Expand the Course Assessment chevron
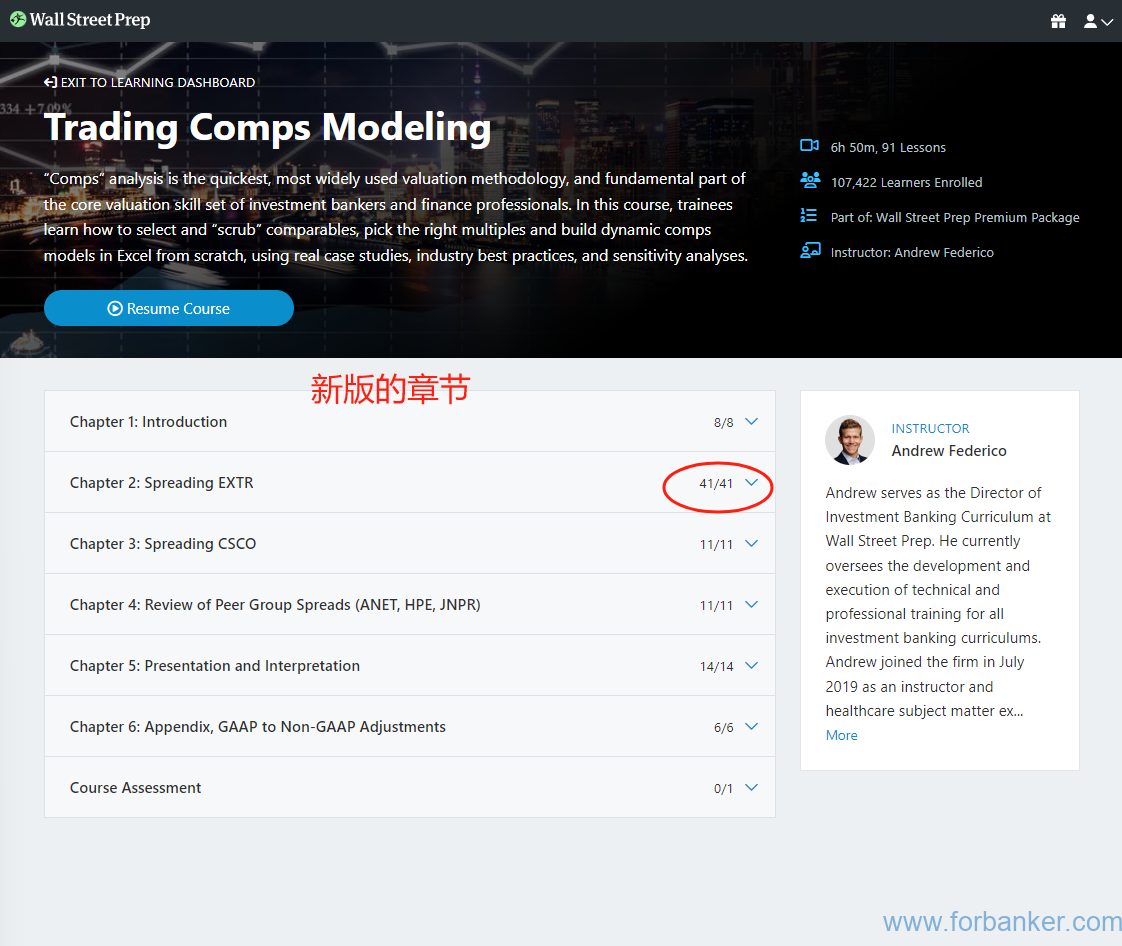 coord(751,787)
